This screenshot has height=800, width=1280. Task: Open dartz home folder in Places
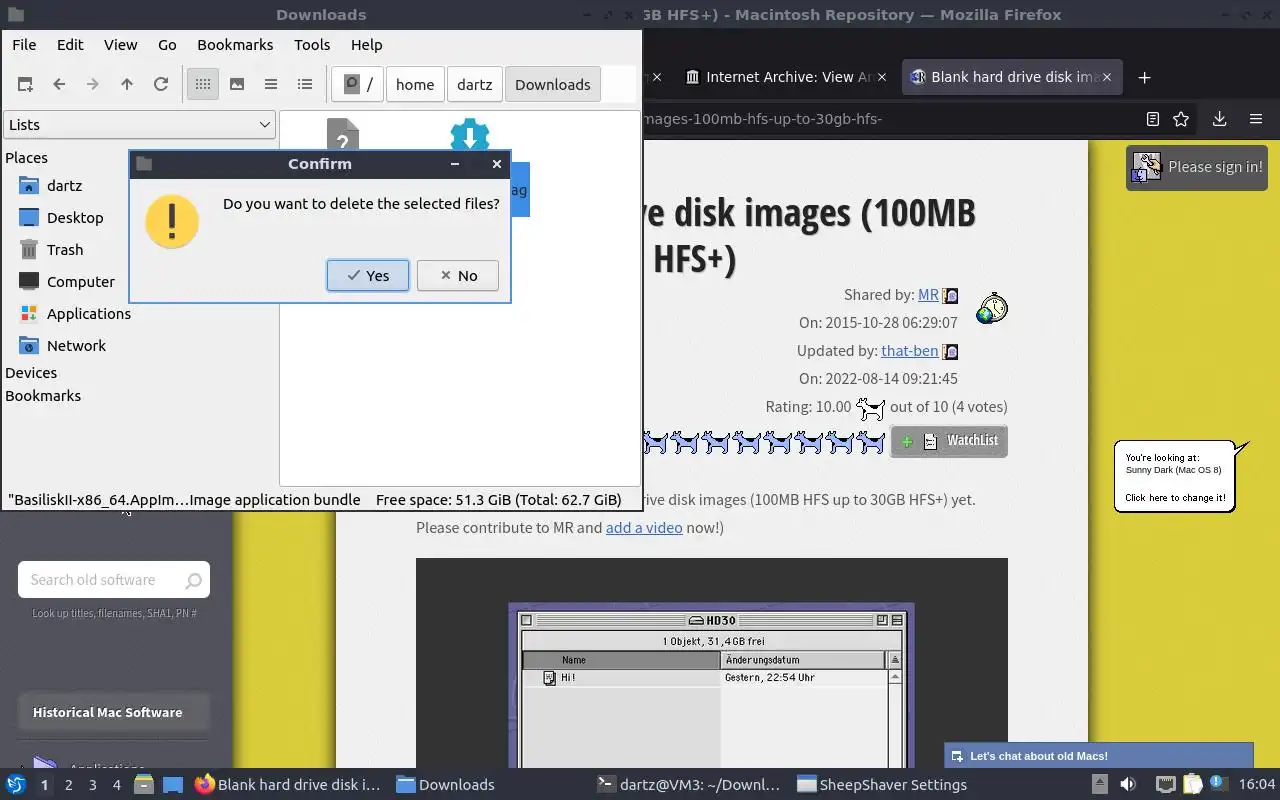tap(64, 186)
